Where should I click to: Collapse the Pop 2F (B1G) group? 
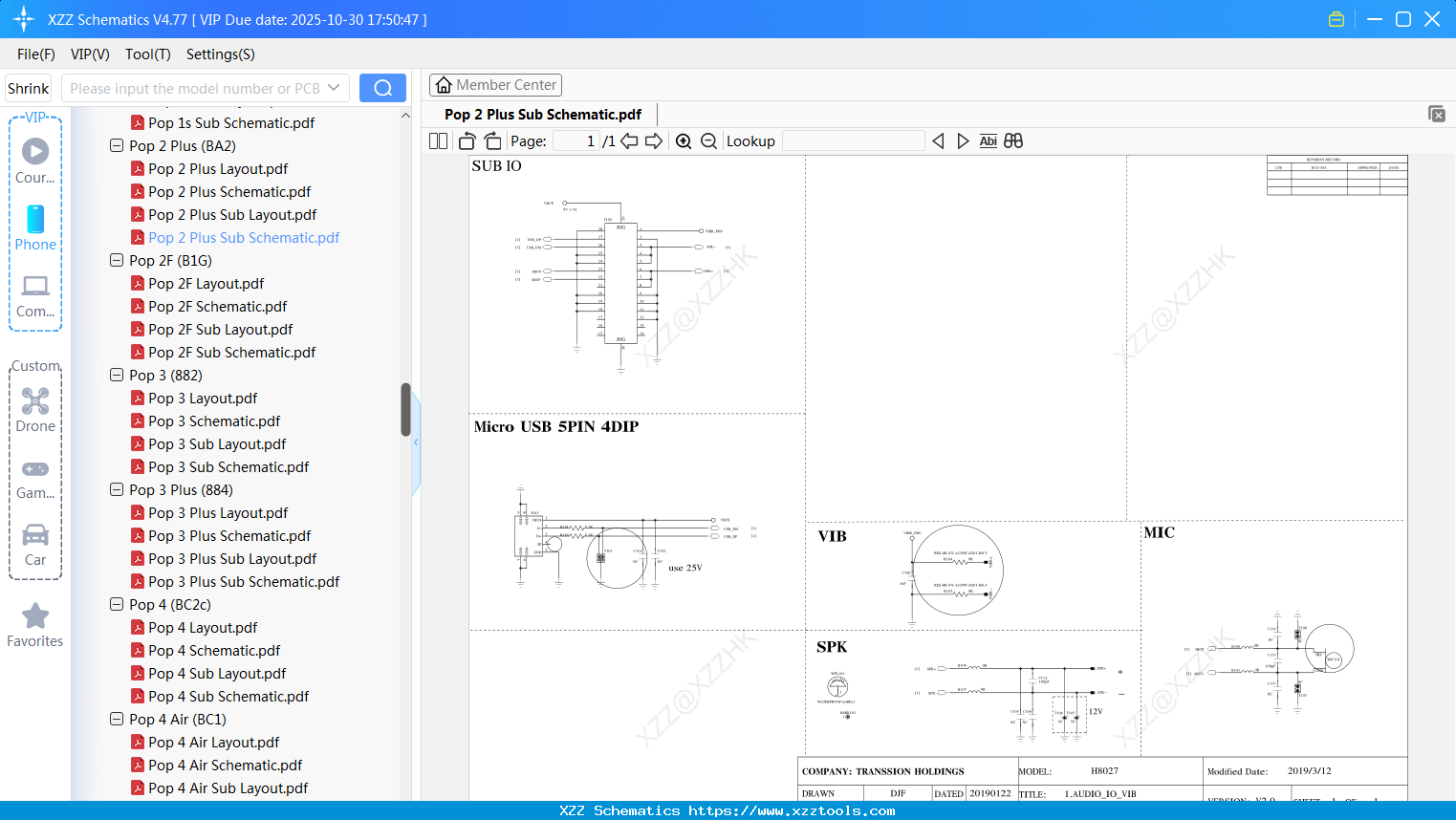pyautogui.click(x=116, y=260)
